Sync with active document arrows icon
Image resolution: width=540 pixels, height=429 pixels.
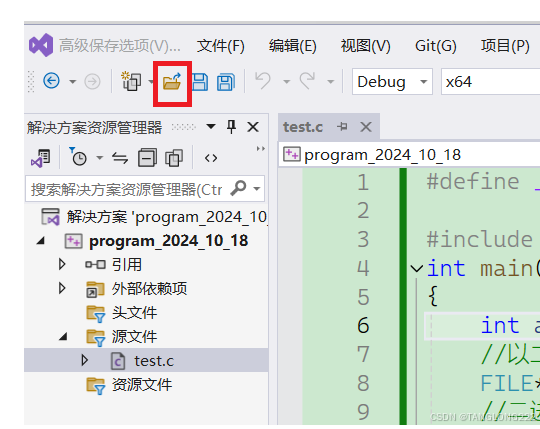[x=120, y=158]
